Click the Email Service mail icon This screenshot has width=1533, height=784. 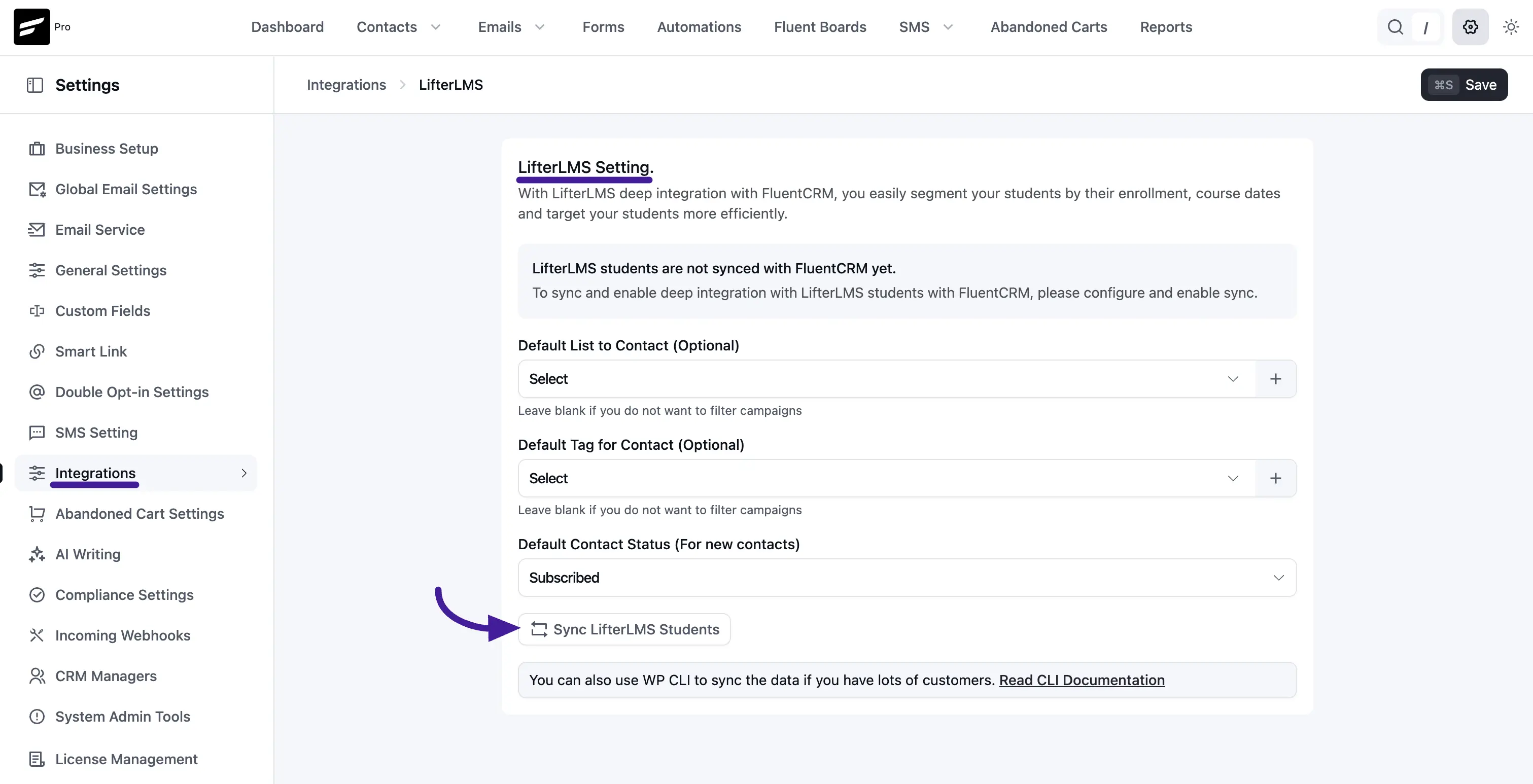[x=37, y=230]
